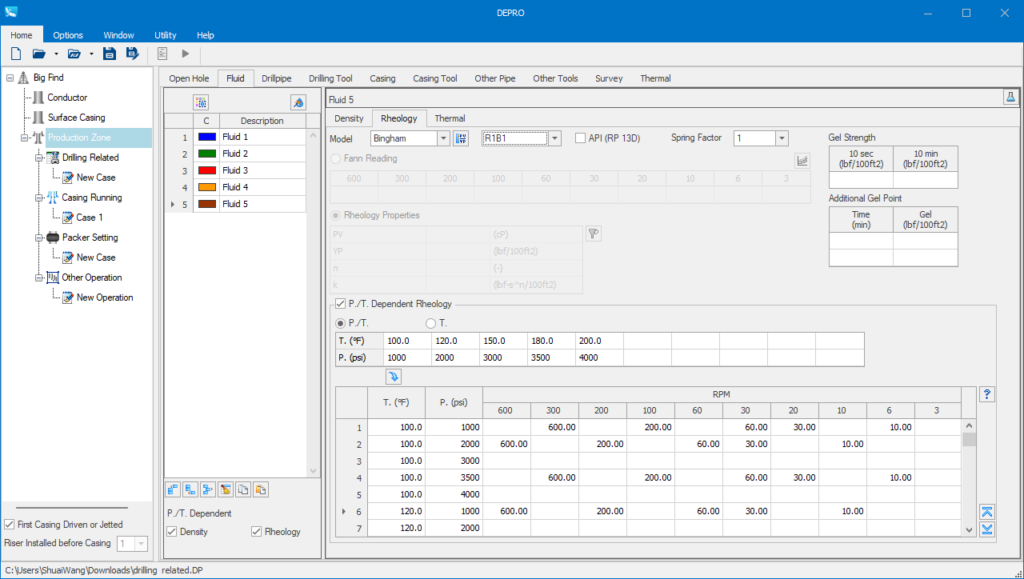Collapse the Production Zone tree node
The width and height of the screenshot is (1024, 579).
[24, 138]
